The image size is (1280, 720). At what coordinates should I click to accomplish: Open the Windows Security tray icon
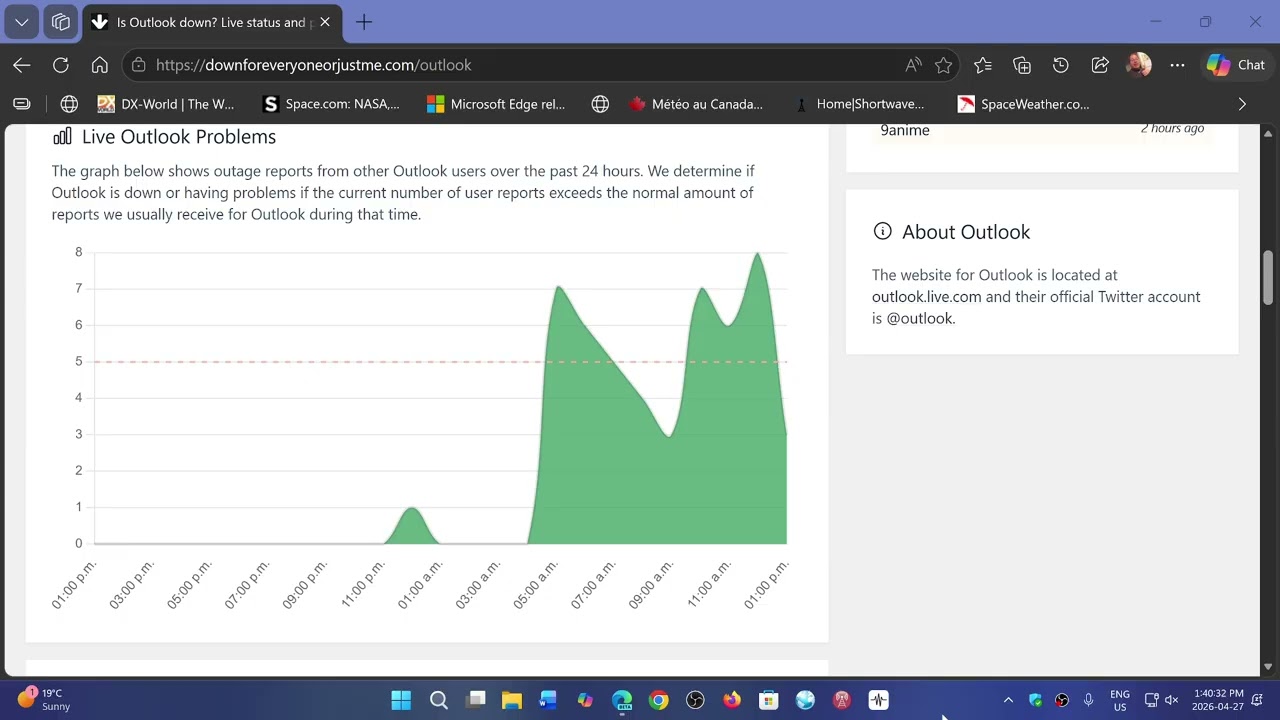1035,700
